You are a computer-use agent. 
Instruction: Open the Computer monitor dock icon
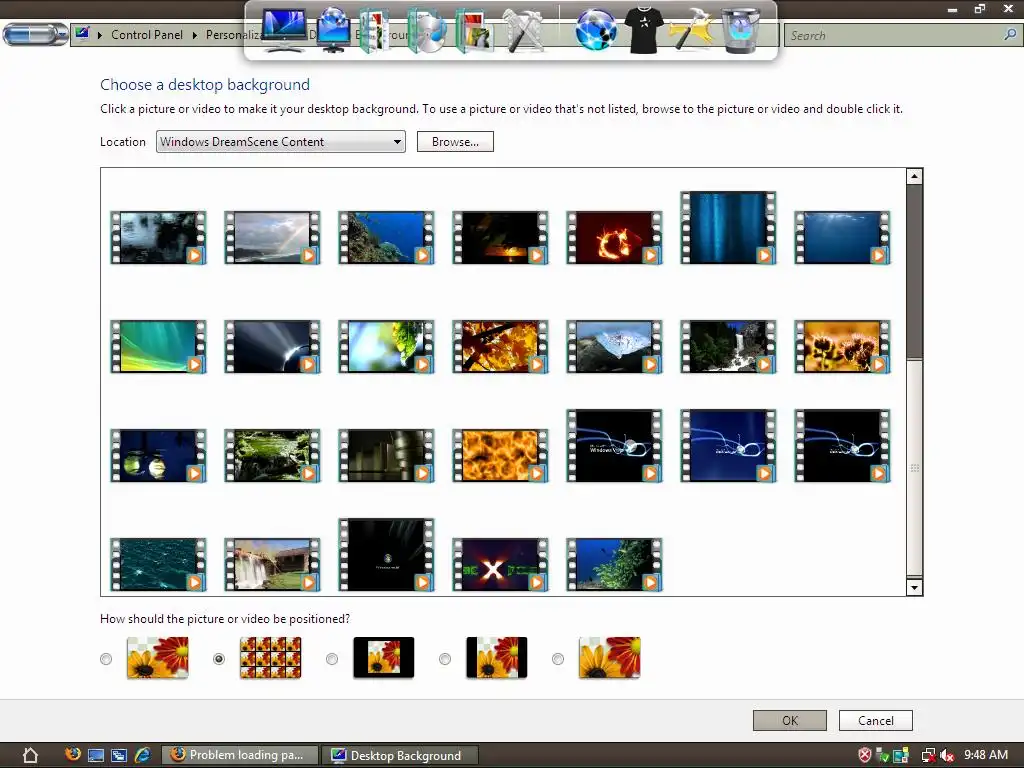click(x=284, y=30)
